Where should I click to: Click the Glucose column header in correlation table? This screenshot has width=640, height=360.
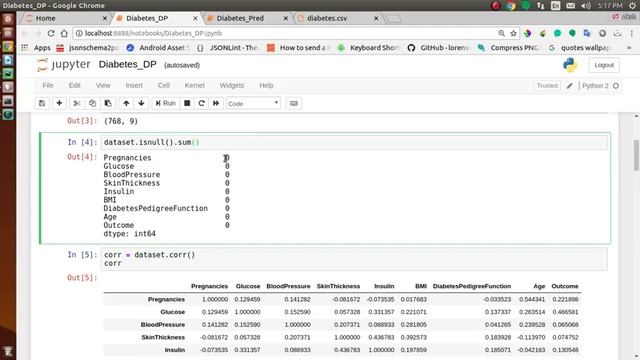[248, 286]
